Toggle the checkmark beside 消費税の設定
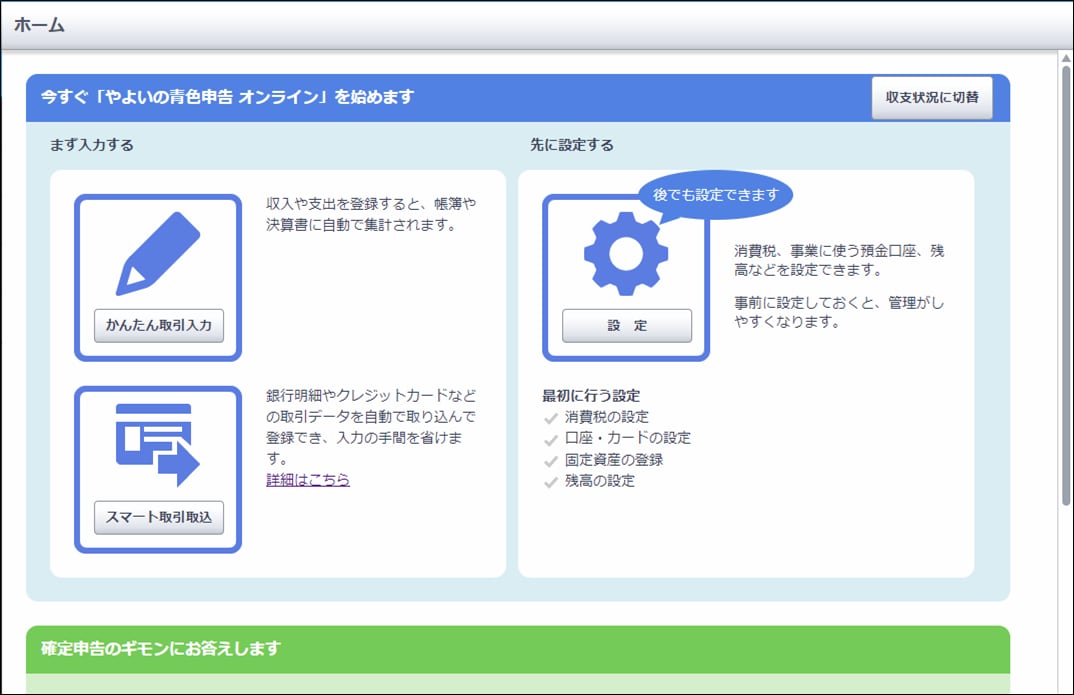 click(550, 419)
